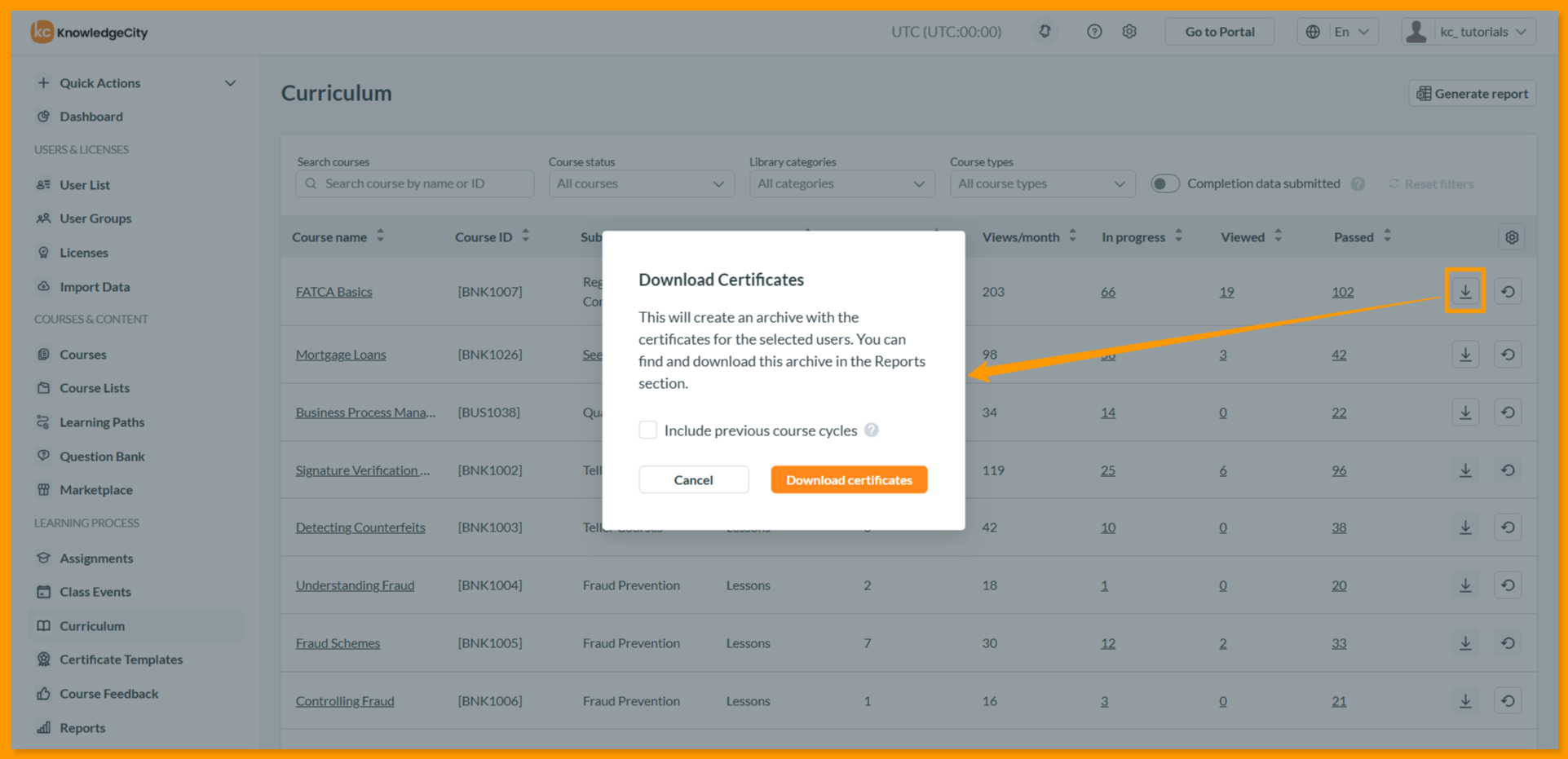Click the KnowledgeCity logo
The width and height of the screenshot is (1568, 759).
point(90,32)
